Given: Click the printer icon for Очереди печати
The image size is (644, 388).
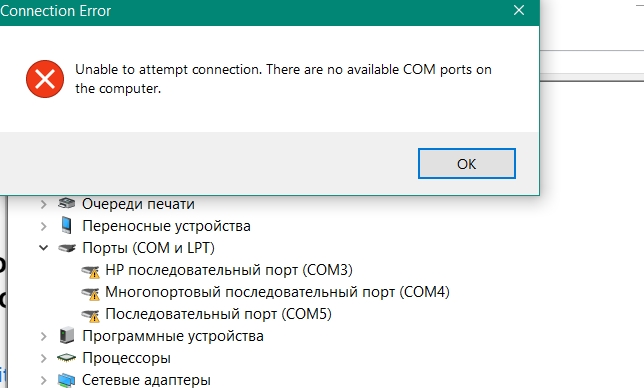Looking at the screenshot, I should tap(67, 203).
